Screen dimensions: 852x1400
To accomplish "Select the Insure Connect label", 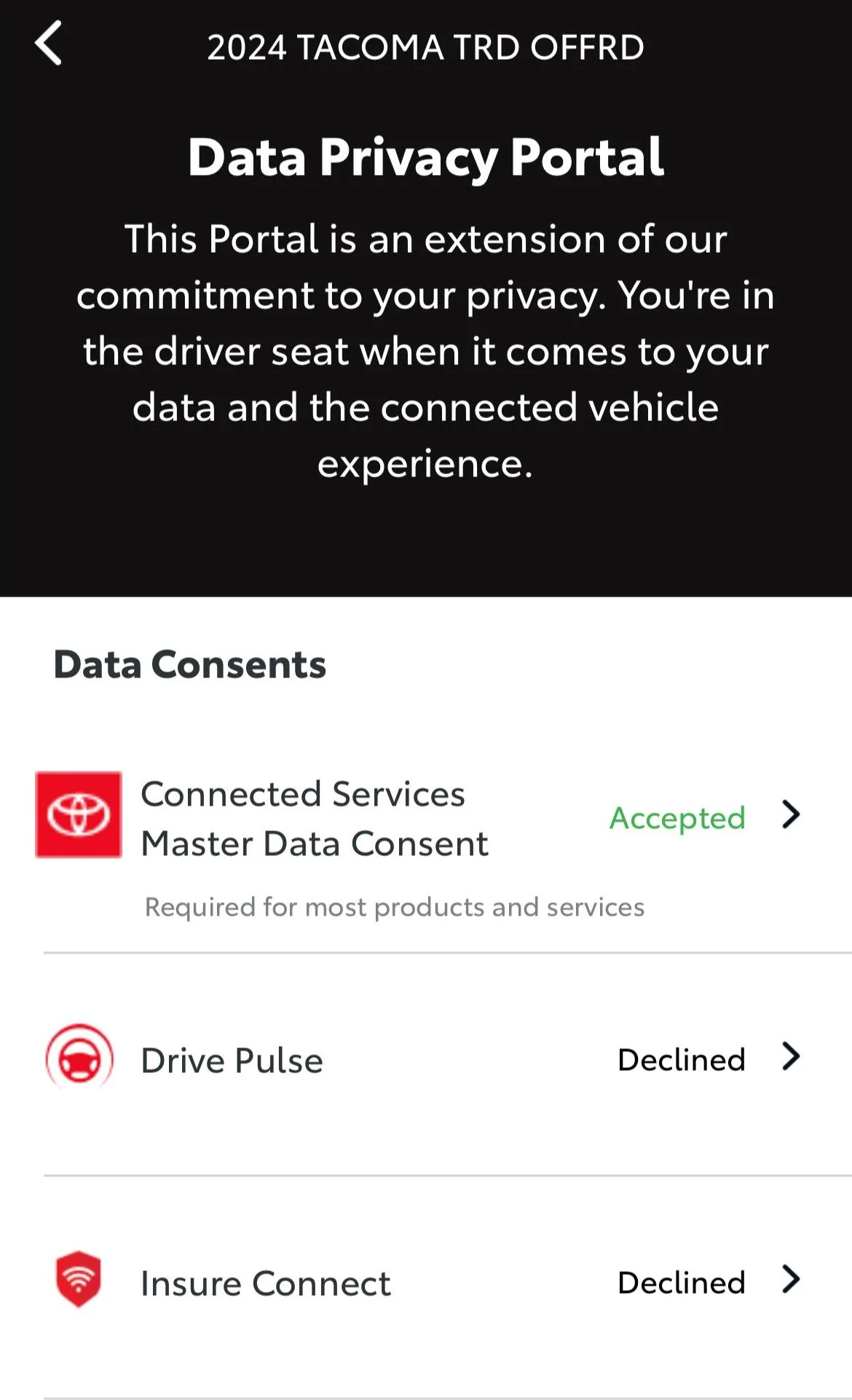I will click(x=265, y=1283).
